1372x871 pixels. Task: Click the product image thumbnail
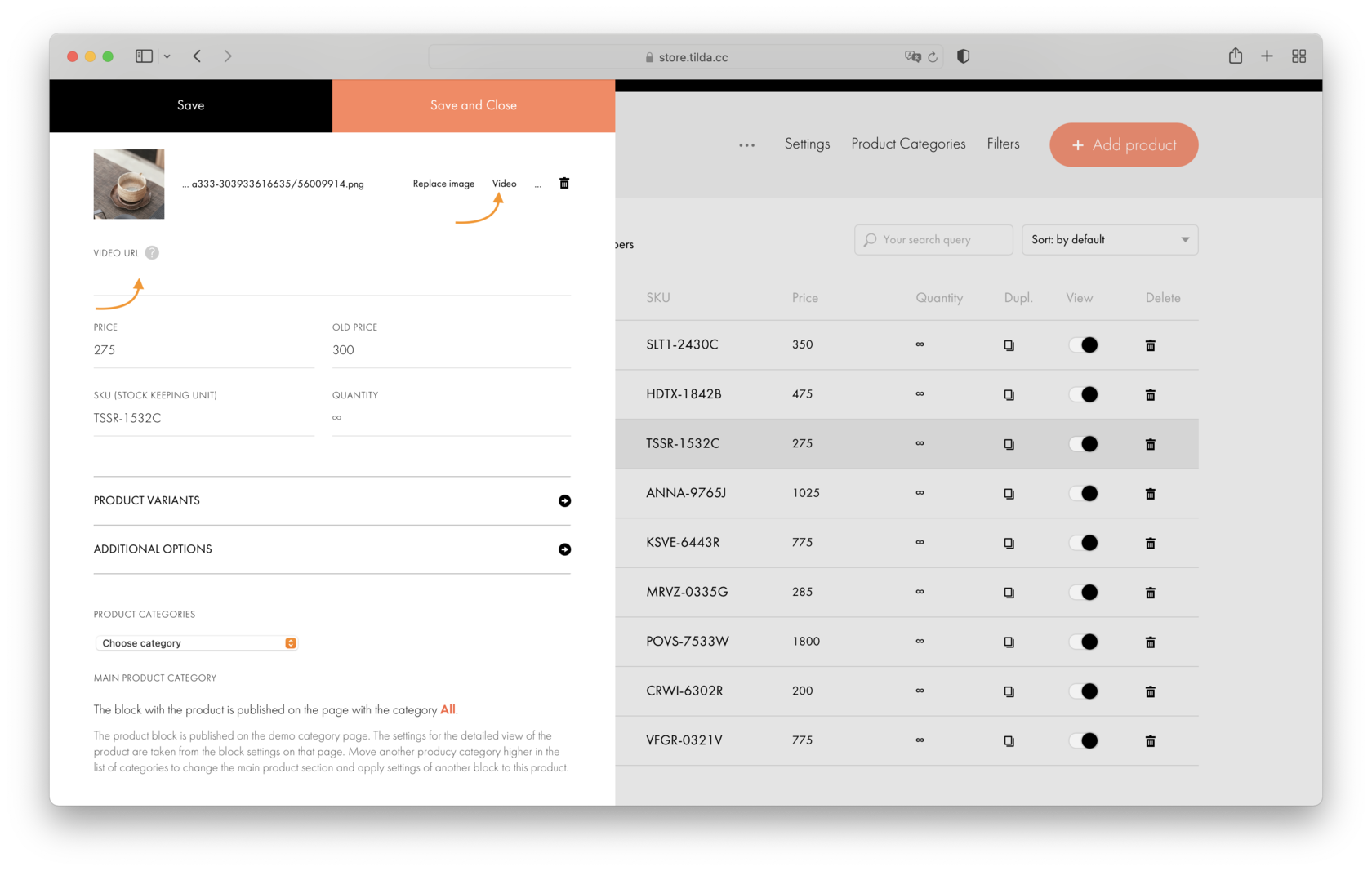coord(129,184)
